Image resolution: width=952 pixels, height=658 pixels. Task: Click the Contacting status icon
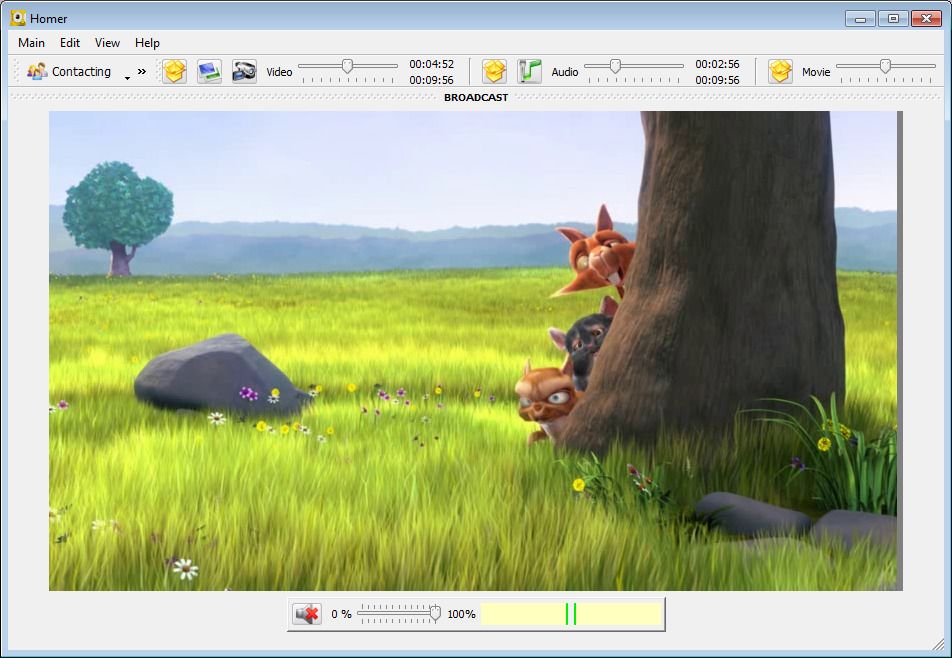pyautogui.click(x=37, y=71)
